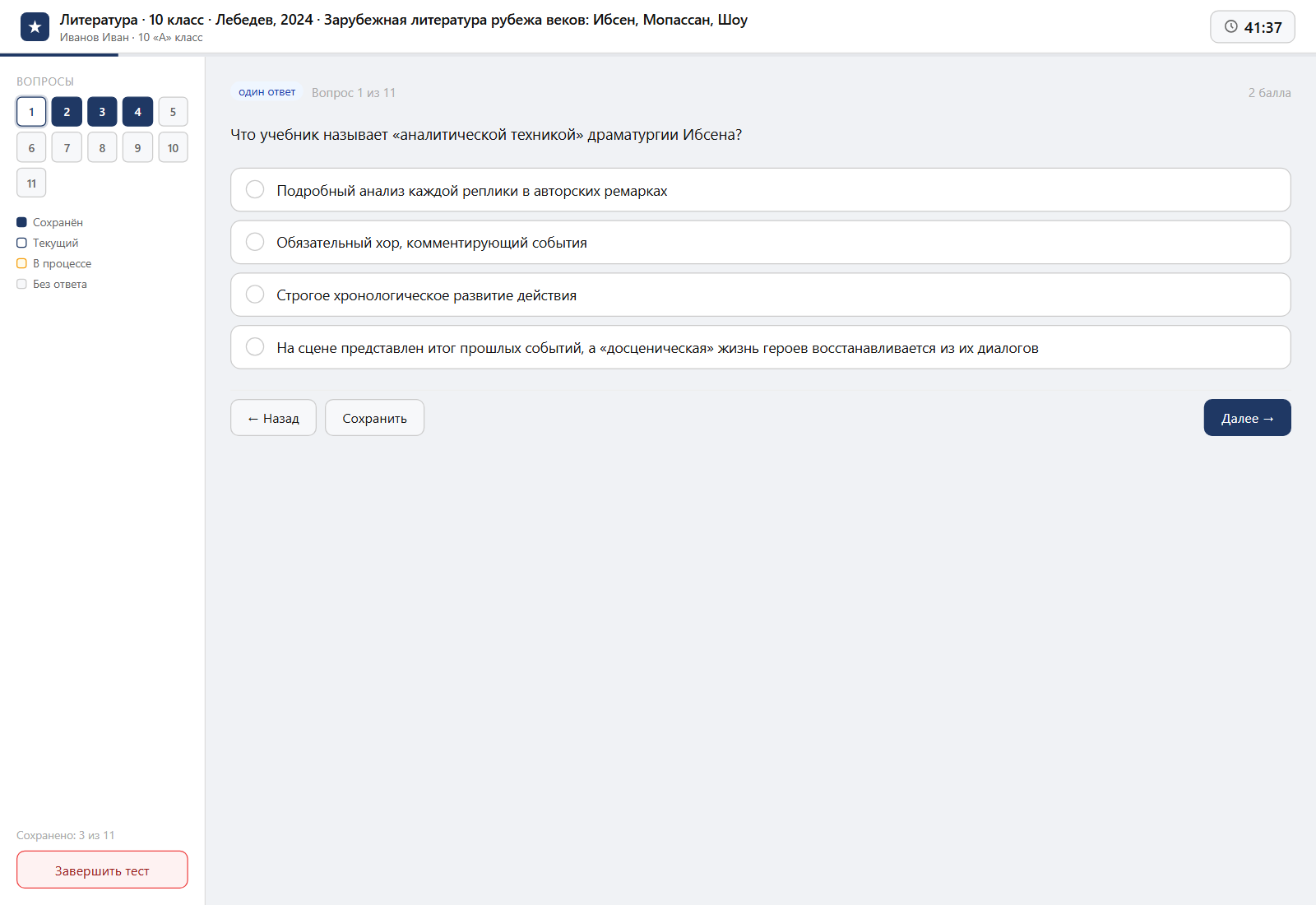Click the «Сохранён» legend entry

pos(50,222)
